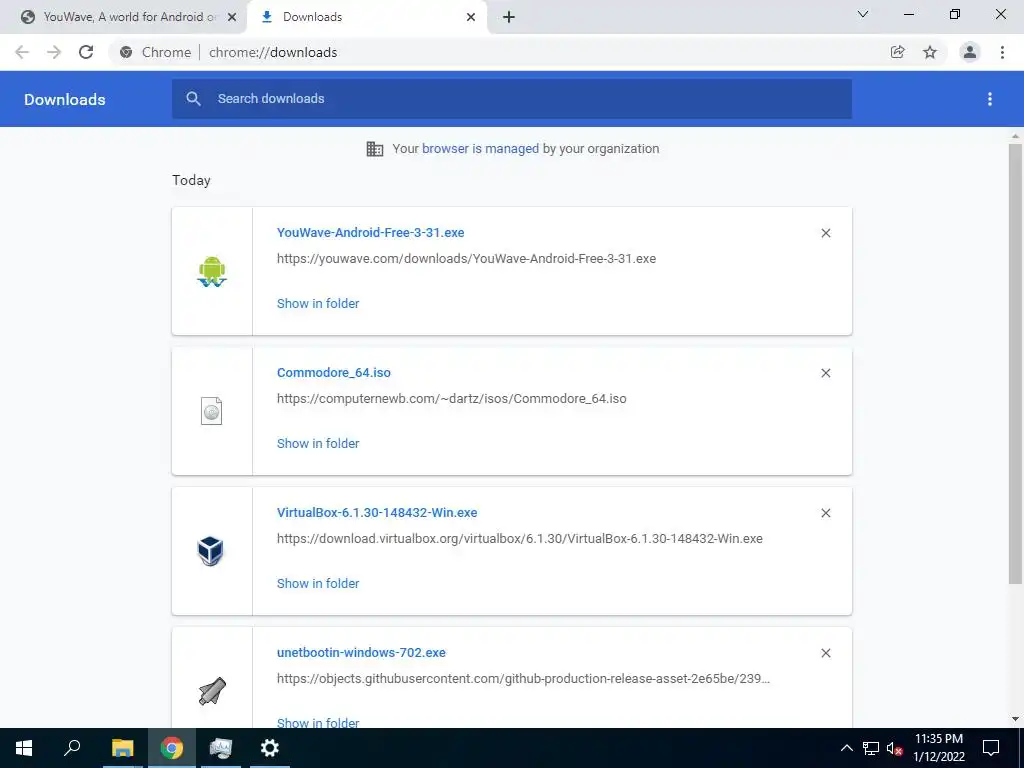Open the Commodore_64.iso file link
The height and width of the screenshot is (768, 1024).
334,372
